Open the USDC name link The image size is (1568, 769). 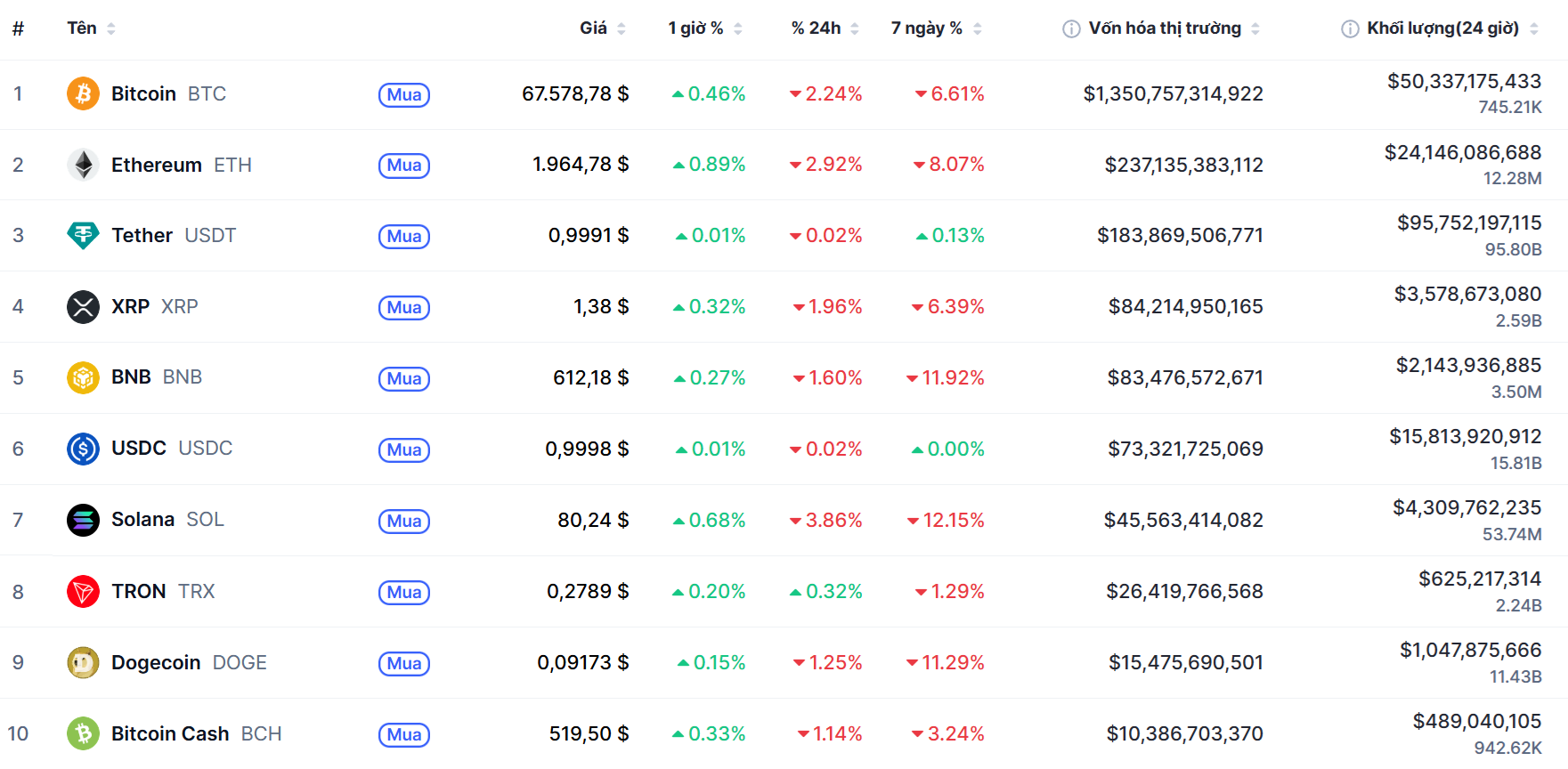click(172, 448)
